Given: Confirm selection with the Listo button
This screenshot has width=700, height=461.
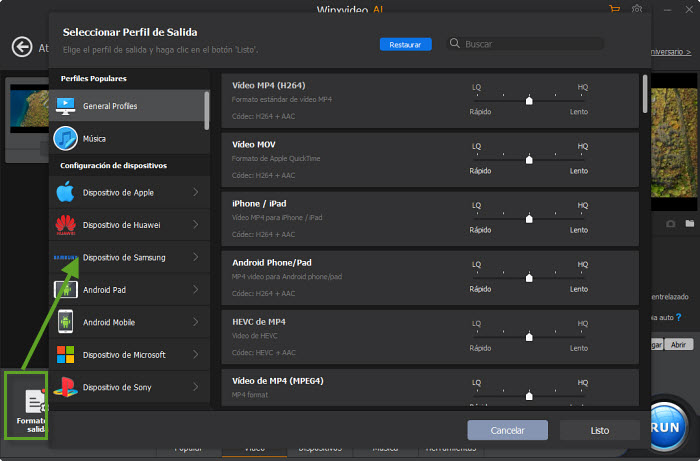Looking at the screenshot, I should click(599, 430).
